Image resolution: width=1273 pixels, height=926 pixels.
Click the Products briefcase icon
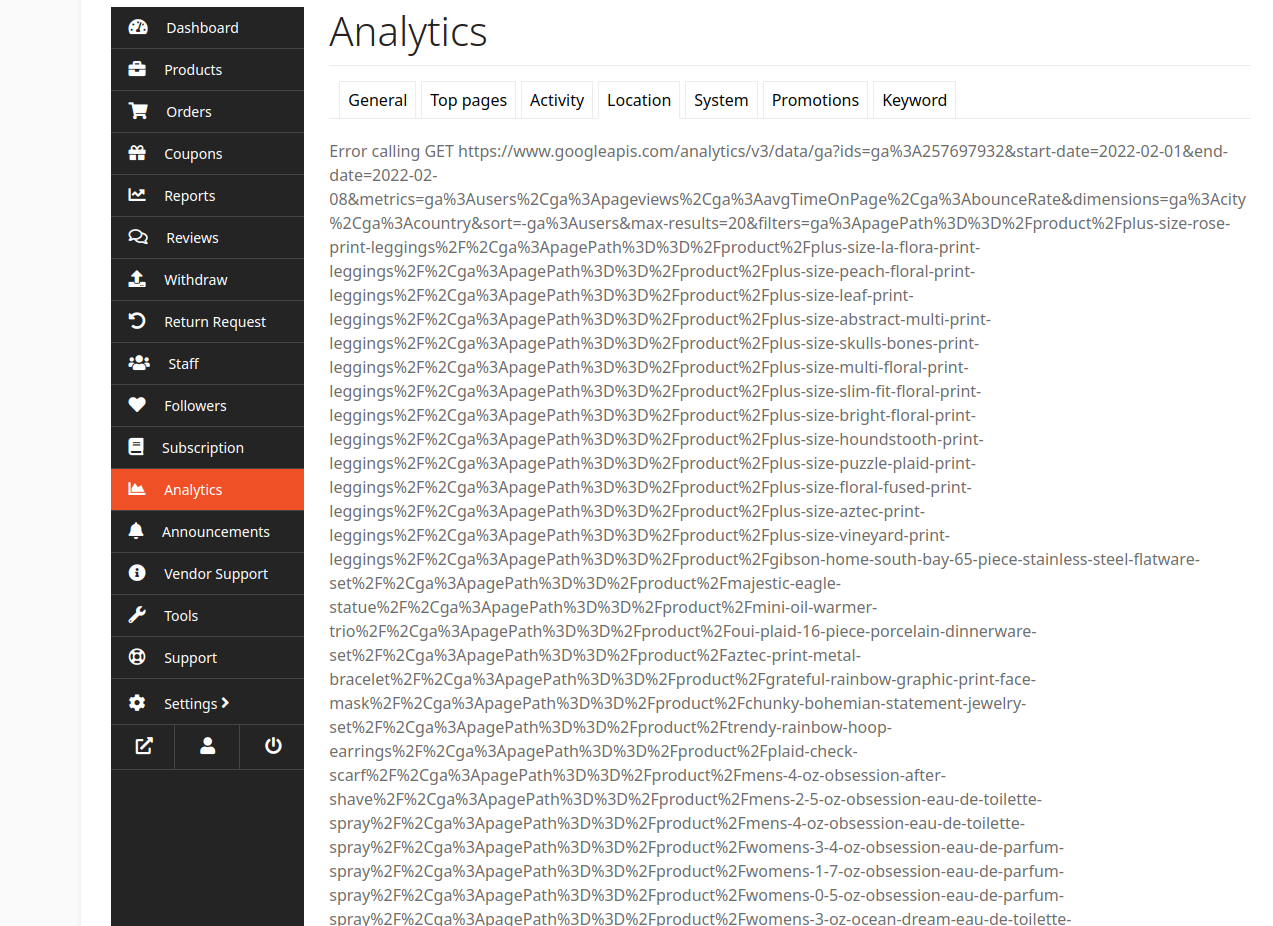137,70
